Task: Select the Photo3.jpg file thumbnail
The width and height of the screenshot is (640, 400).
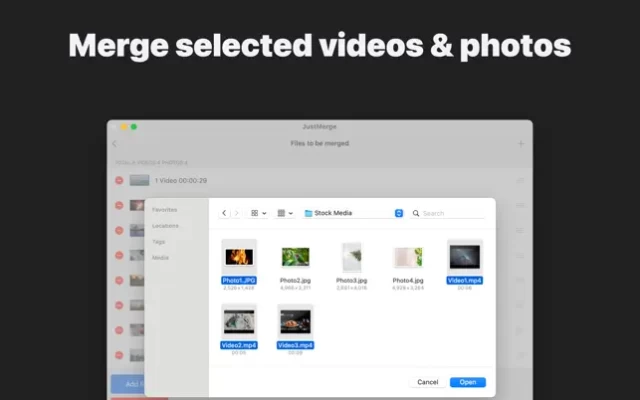Action: pyautogui.click(x=351, y=257)
